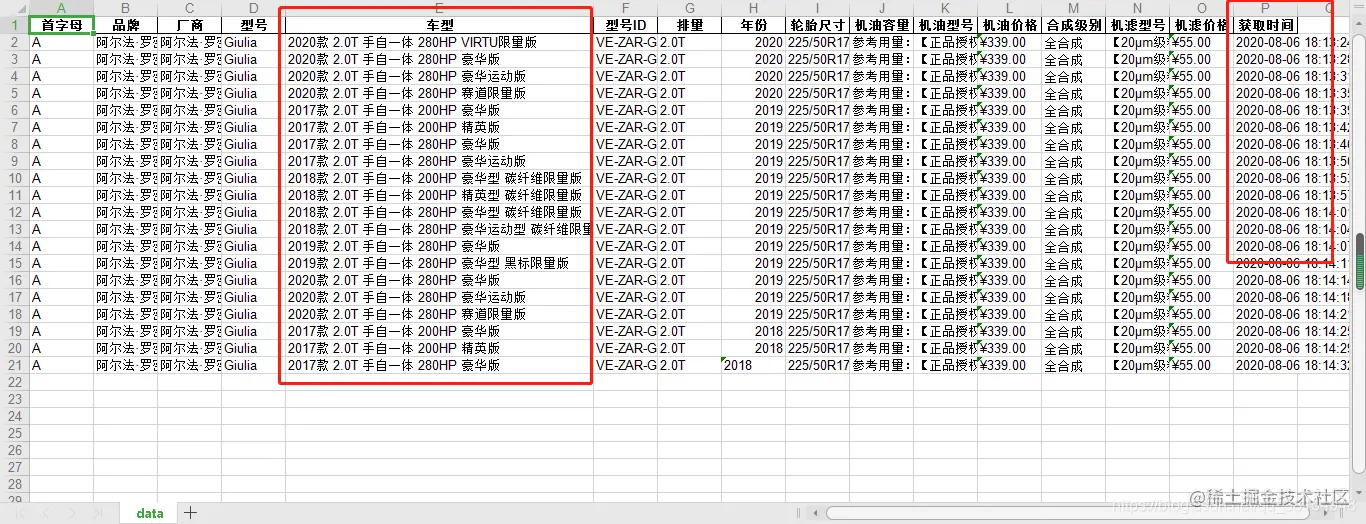The height and width of the screenshot is (524, 1366).
Task: Select row 21 header
Action: (14, 365)
